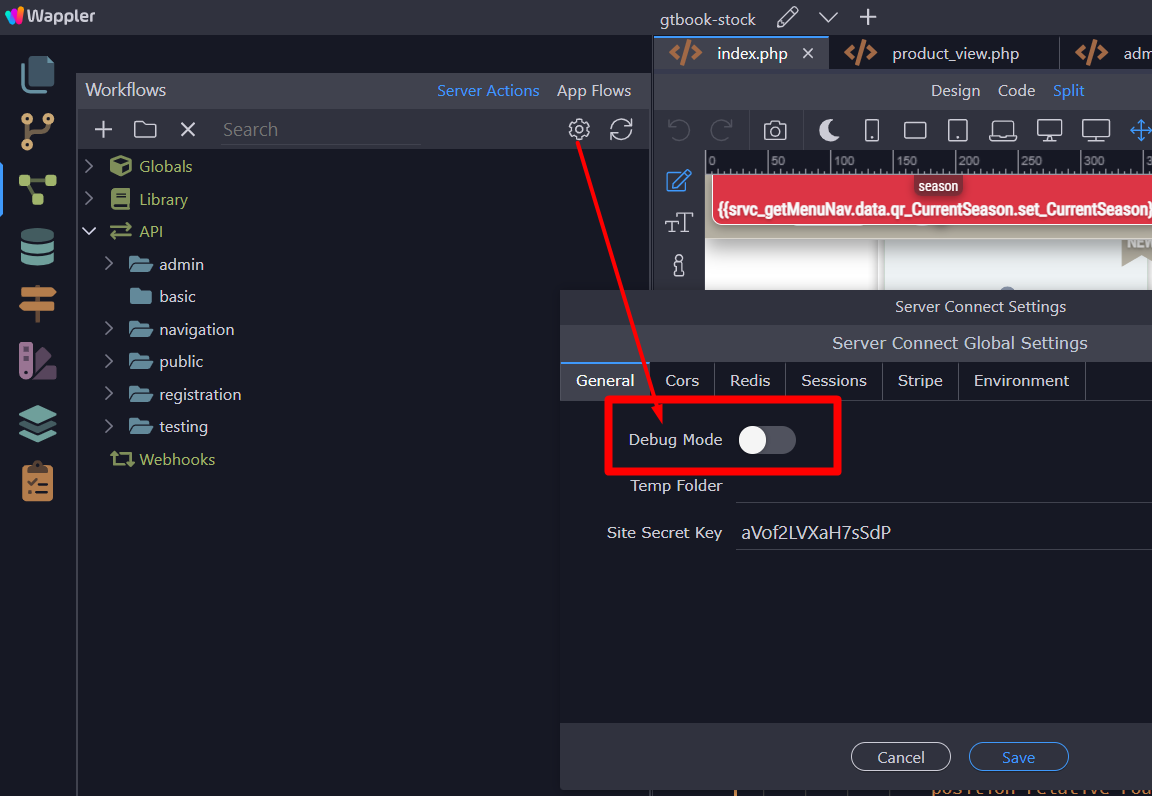Switch editor to Code view
This screenshot has width=1152, height=796.
pos(1016,90)
